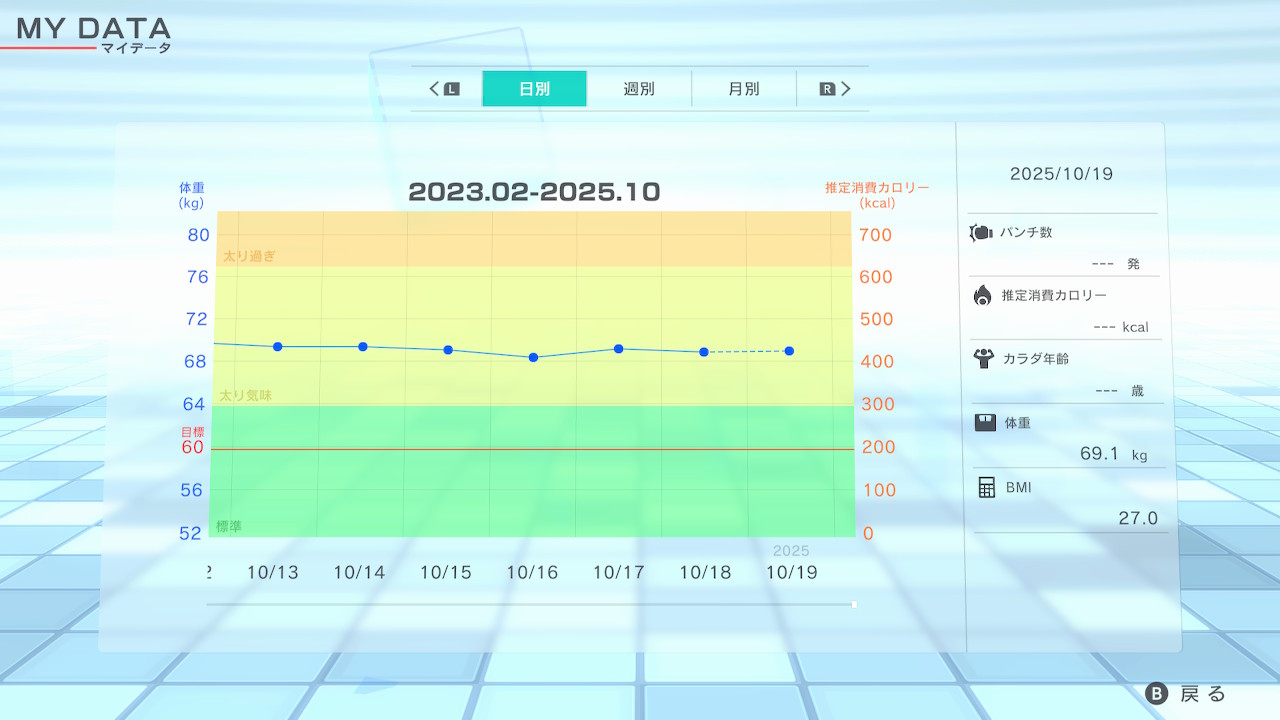
Task: Click the left chevron arrow beside L
Action: coord(435,89)
